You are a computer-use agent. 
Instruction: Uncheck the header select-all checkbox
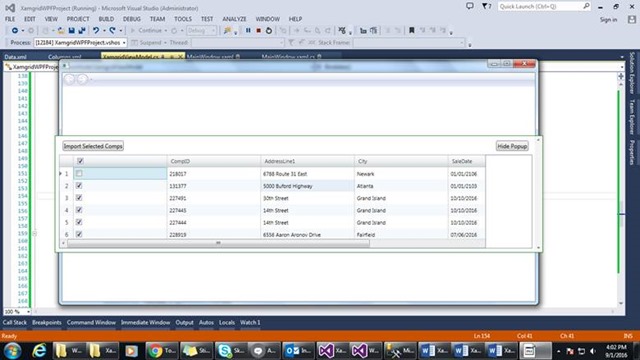(80, 161)
